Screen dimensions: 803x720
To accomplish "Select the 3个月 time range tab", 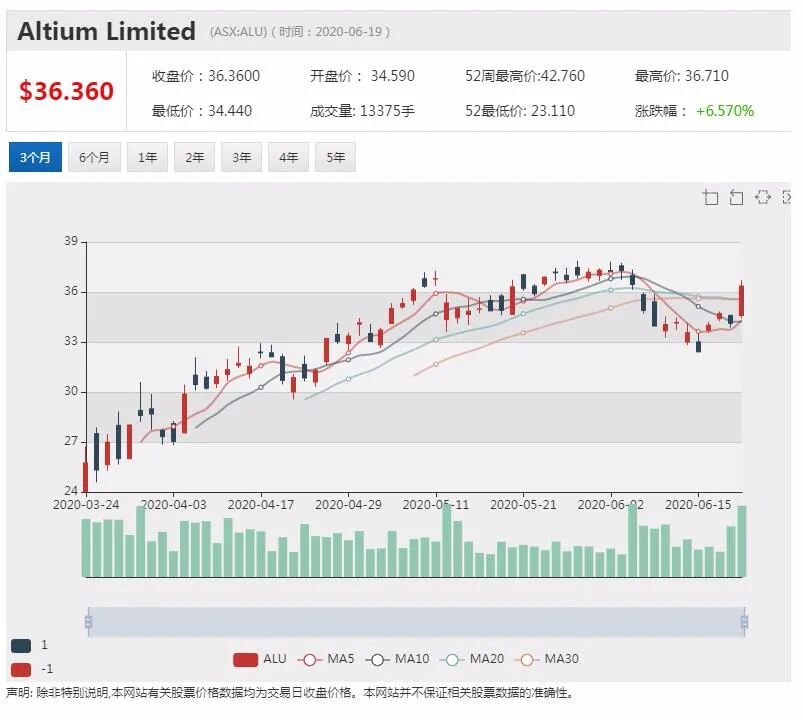I will (x=35, y=157).
